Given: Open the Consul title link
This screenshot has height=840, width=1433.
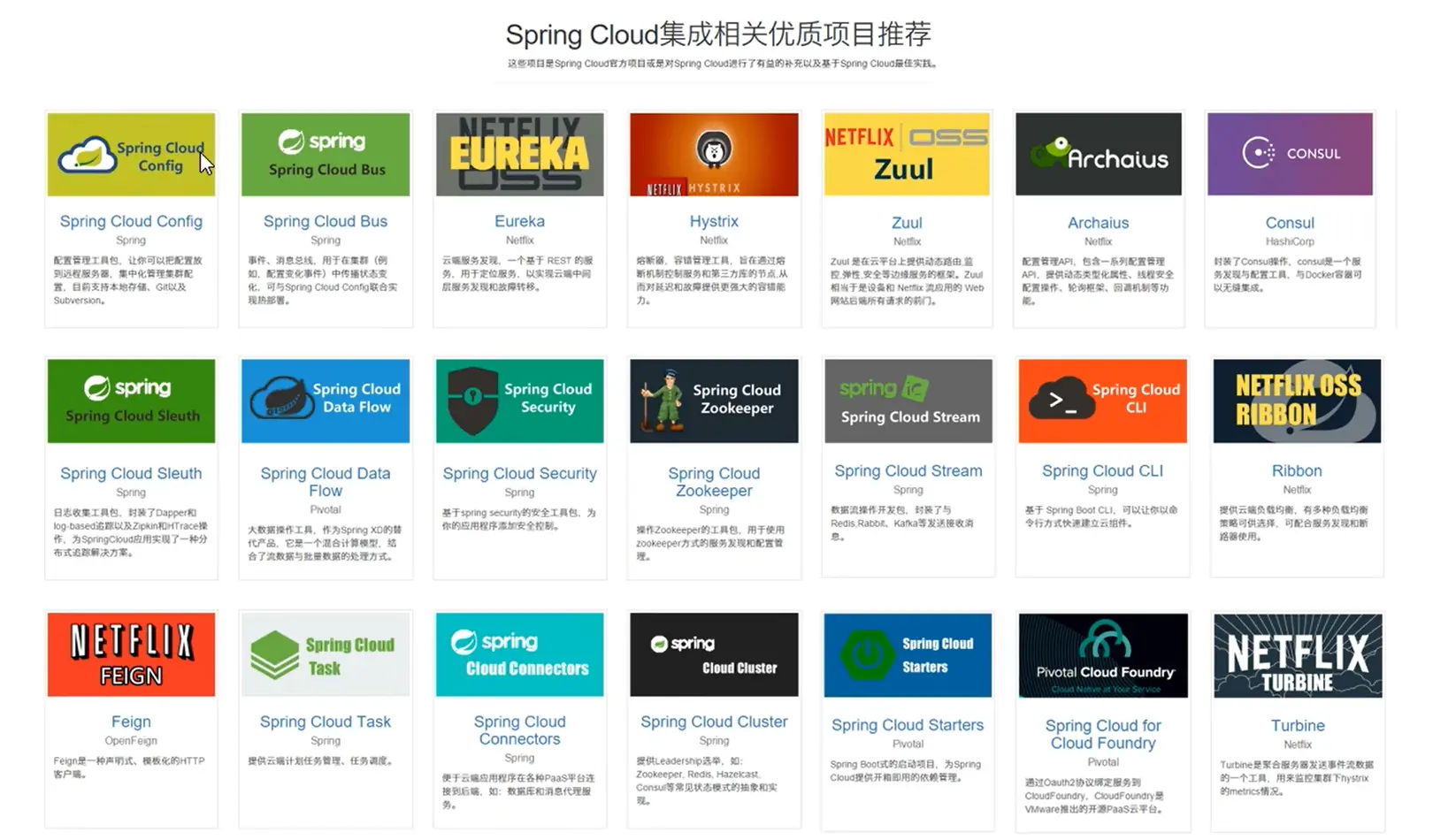Looking at the screenshot, I should [x=1290, y=223].
